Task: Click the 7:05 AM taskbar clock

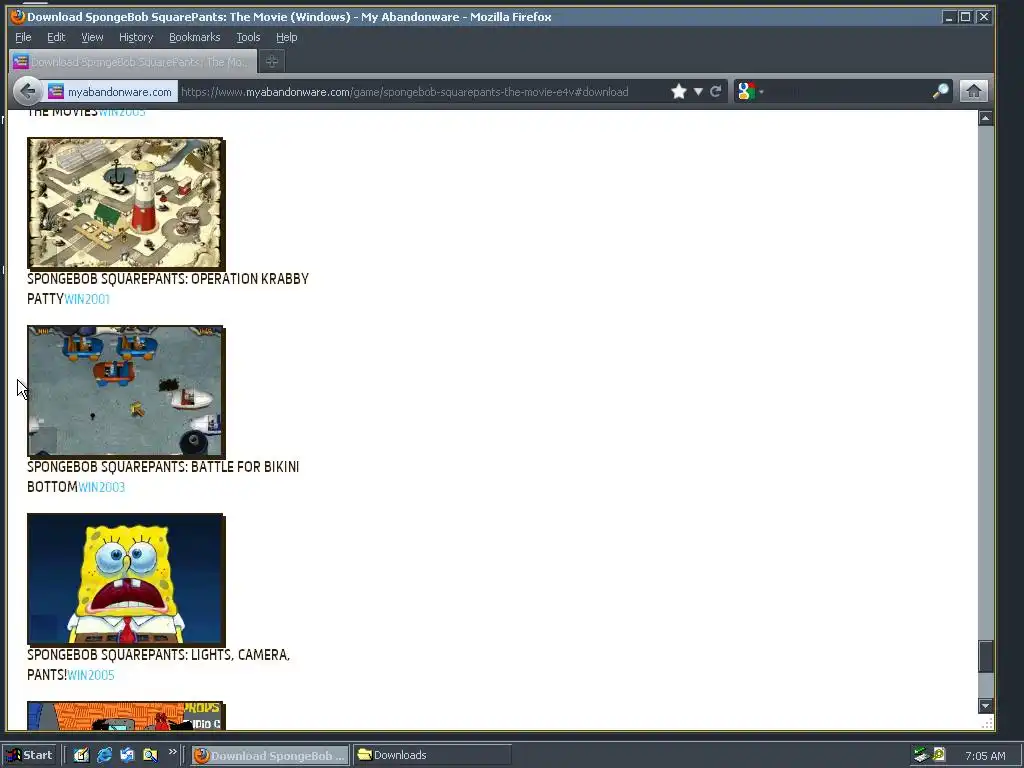Action: coord(985,756)
